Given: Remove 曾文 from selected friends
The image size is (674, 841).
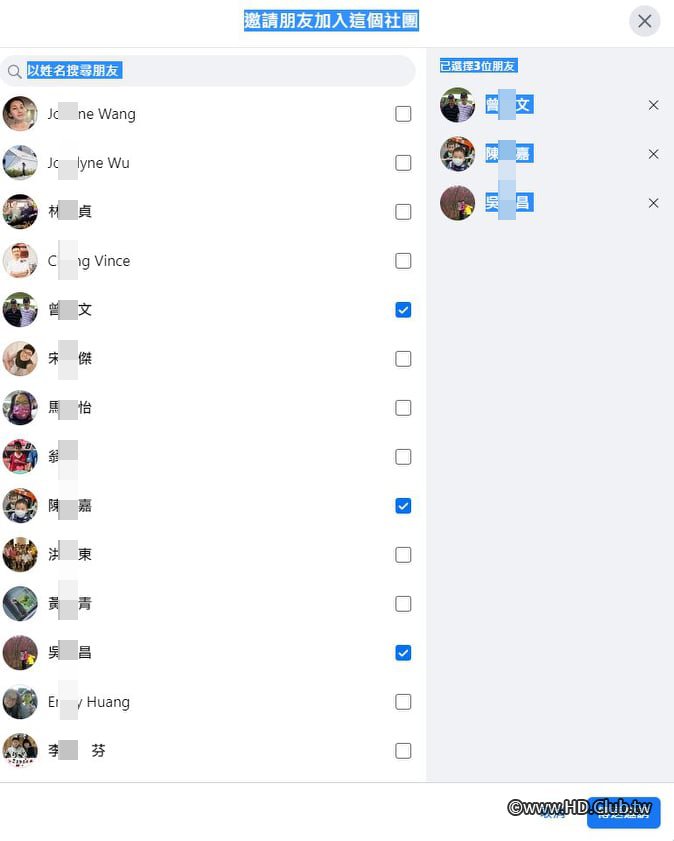Looking at the screenshot, I should coord(653,105).
